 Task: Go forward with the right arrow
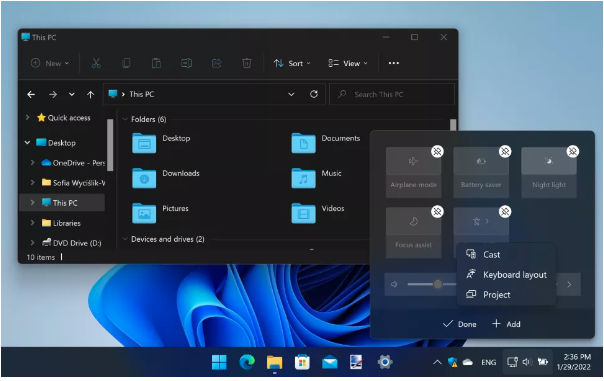pos(53,94)
